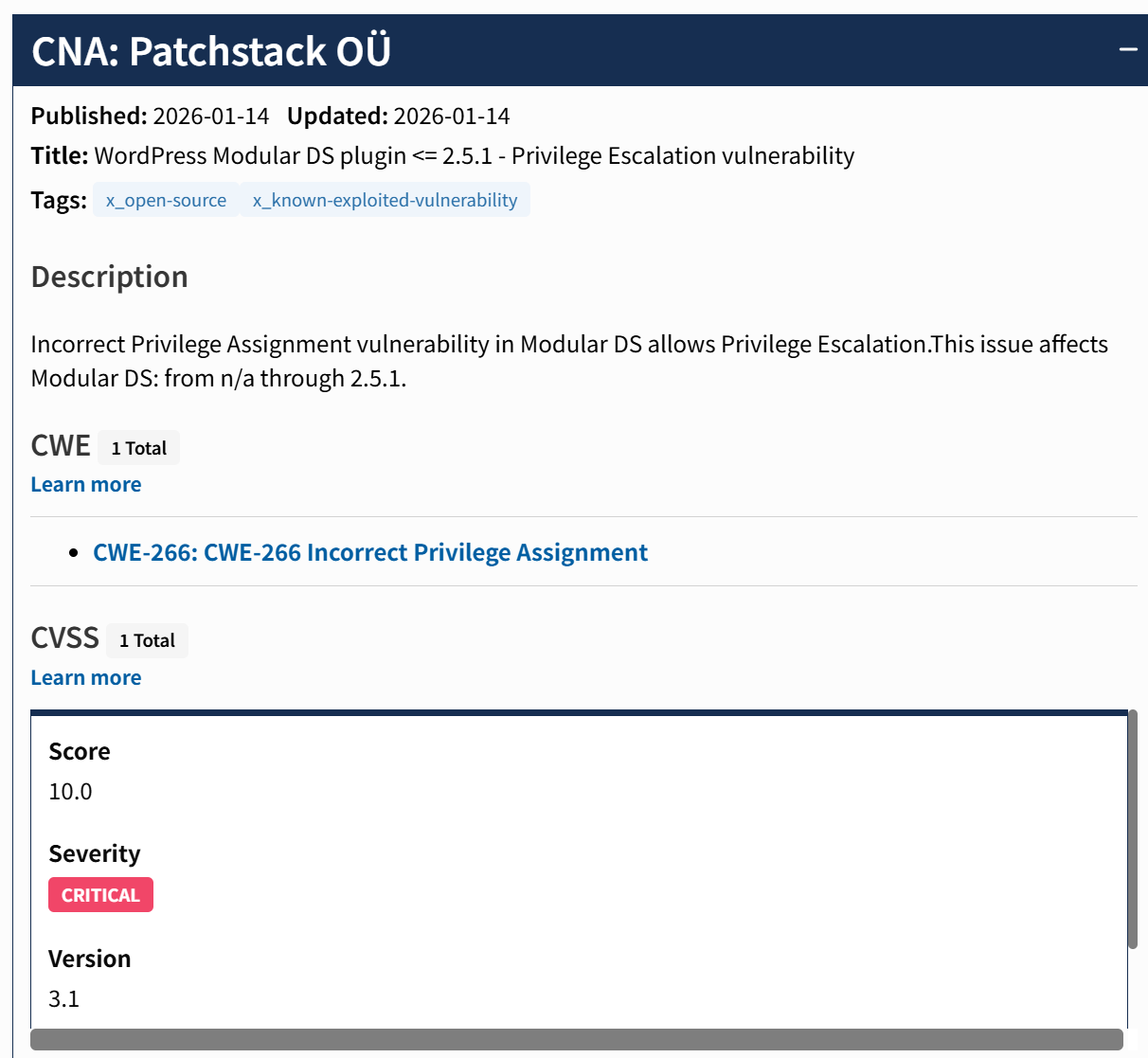The image size is (1148, 1058).
Task: Click the WordPress Modular DS plugin title text
Action: (475, 155)
